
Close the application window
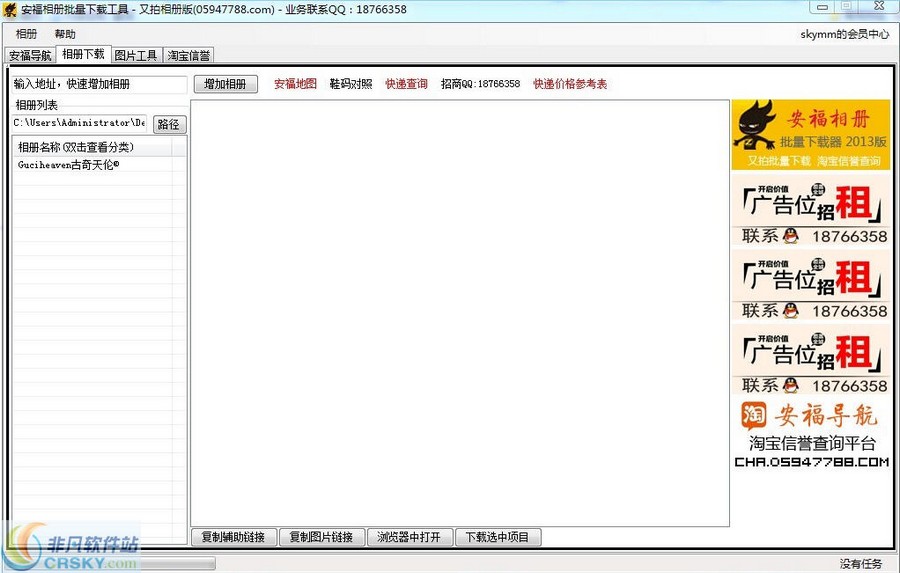pyautogui.click(x=879, y=6)
